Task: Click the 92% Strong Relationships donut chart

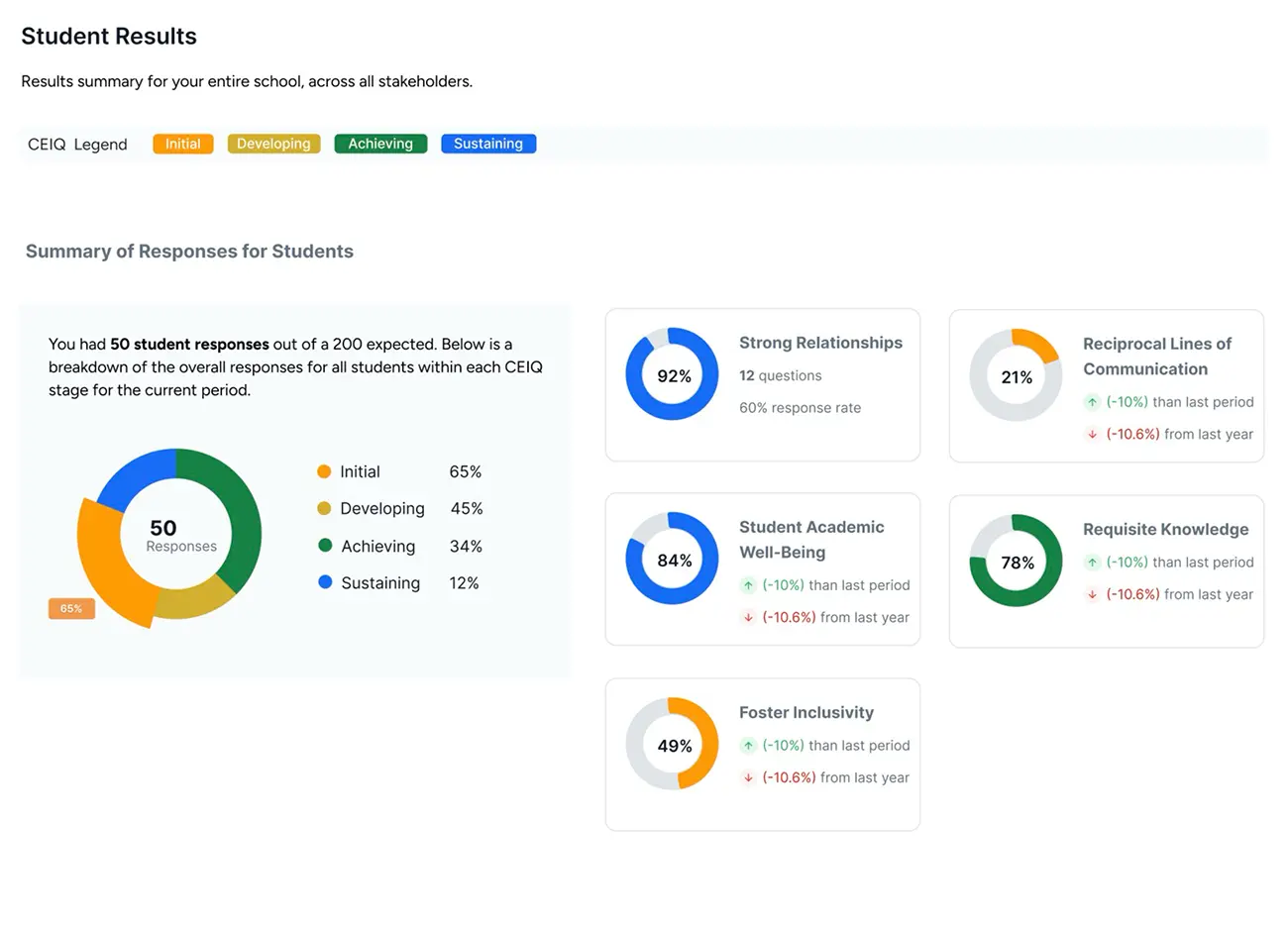Action: [x=672, y=374]
